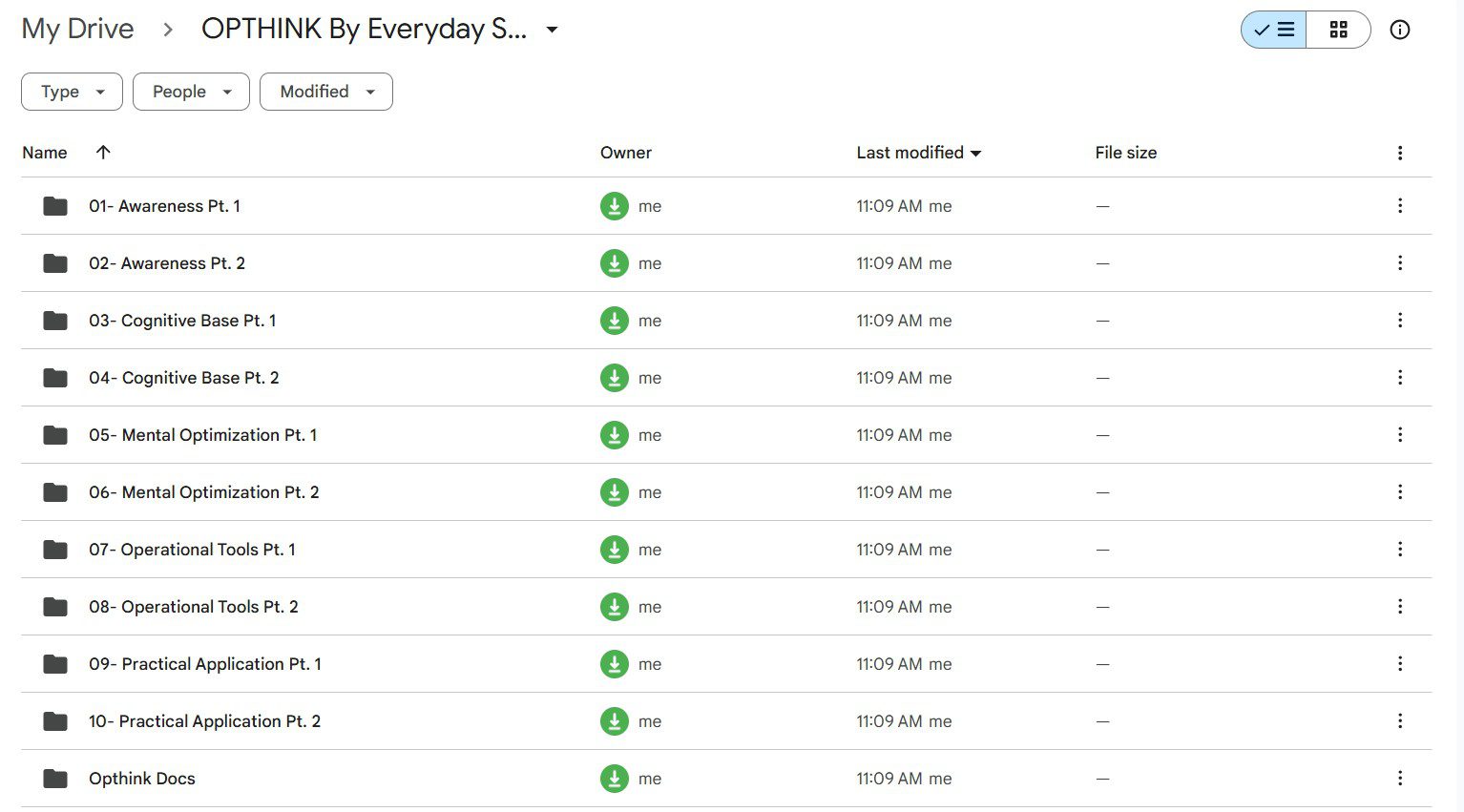Click the Owner column header

626,153
